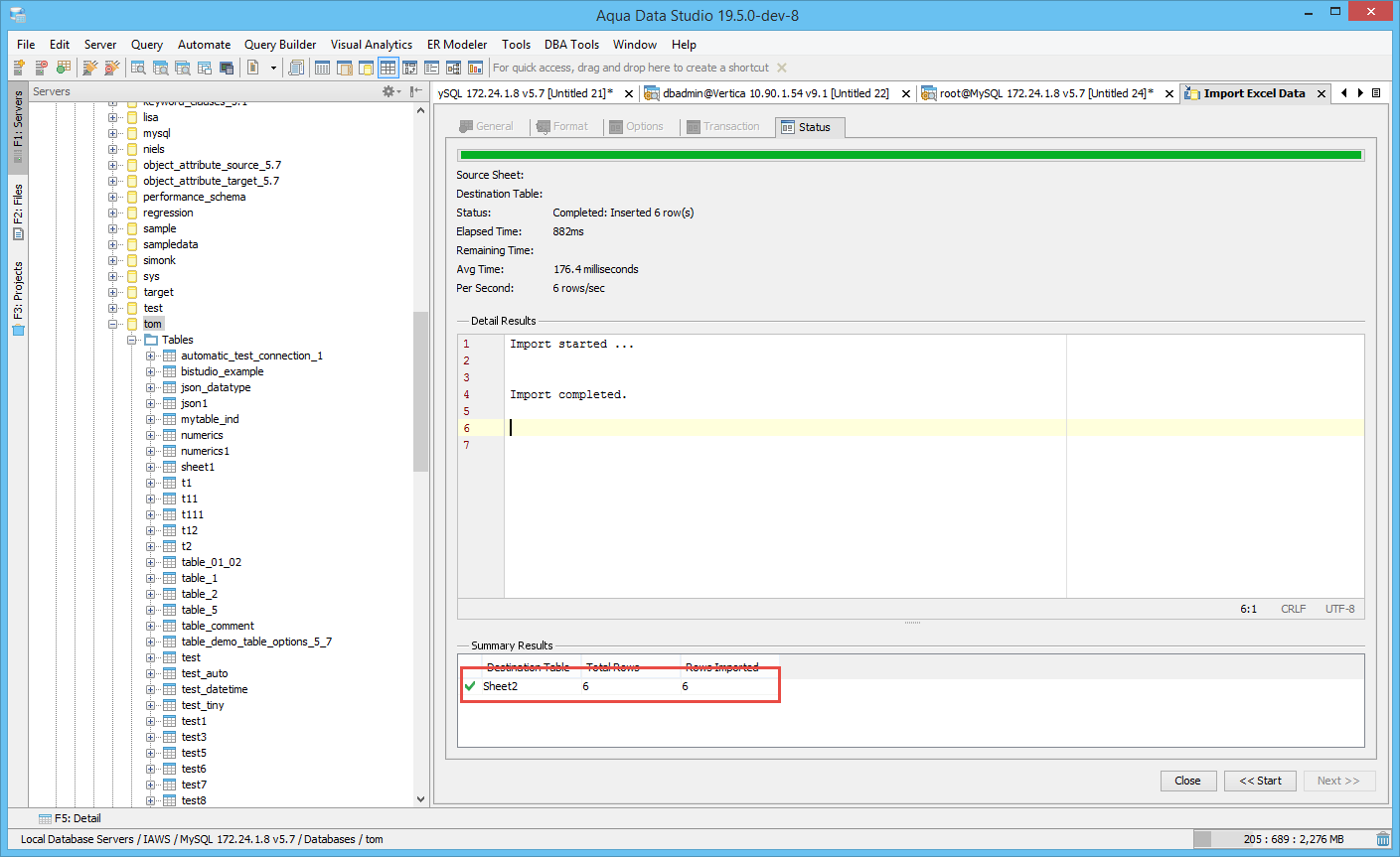The height and width of the screenshot is (857, 1400).
Task: Close the root@MySQL Untitled 24 tab
Action: tap(1169, 93)
